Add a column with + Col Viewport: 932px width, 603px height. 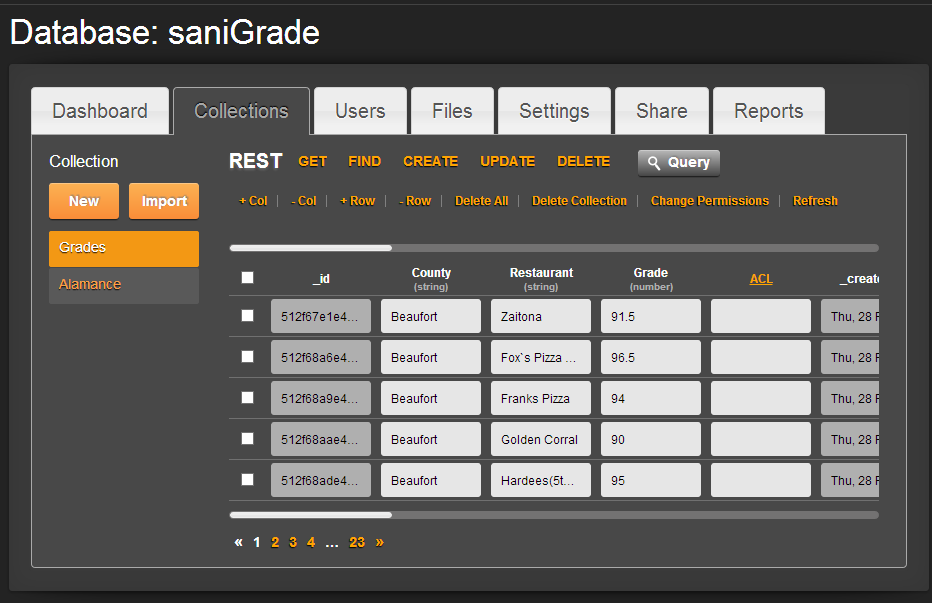click(253, 201)
